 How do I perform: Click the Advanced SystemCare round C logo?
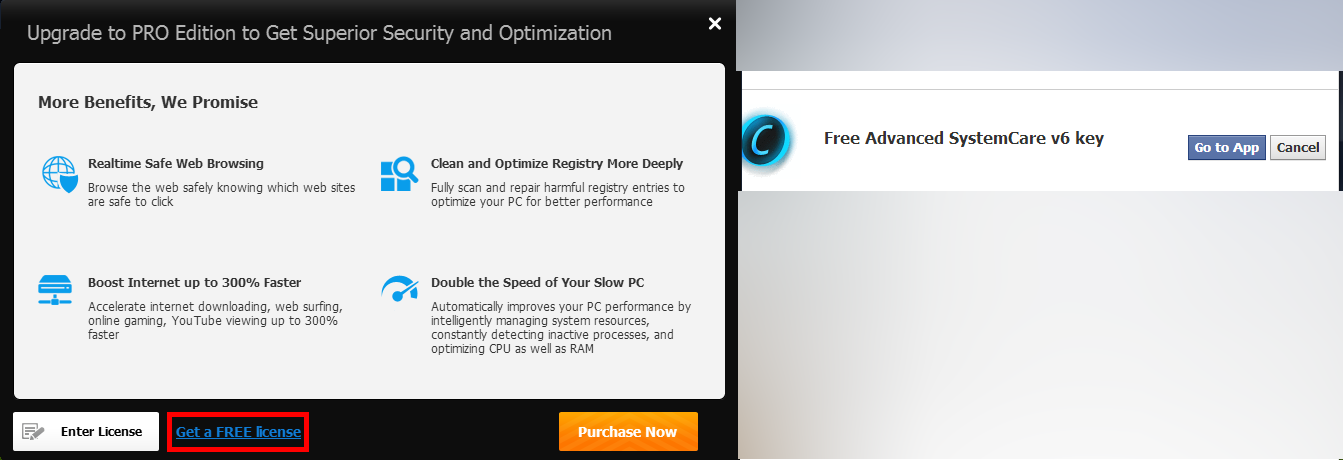(765, 140)
